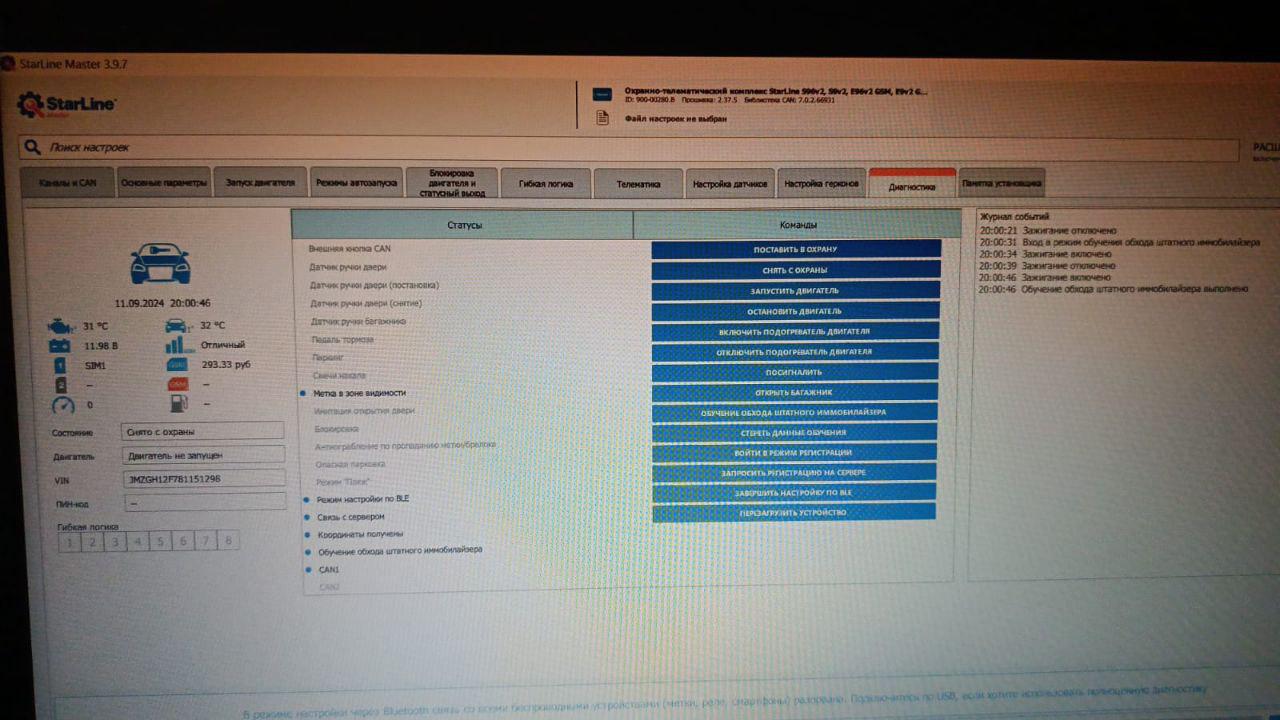Click status row Метка в зоне видимости
This screenshot has width=1280, height=720.
pos(359,393)
